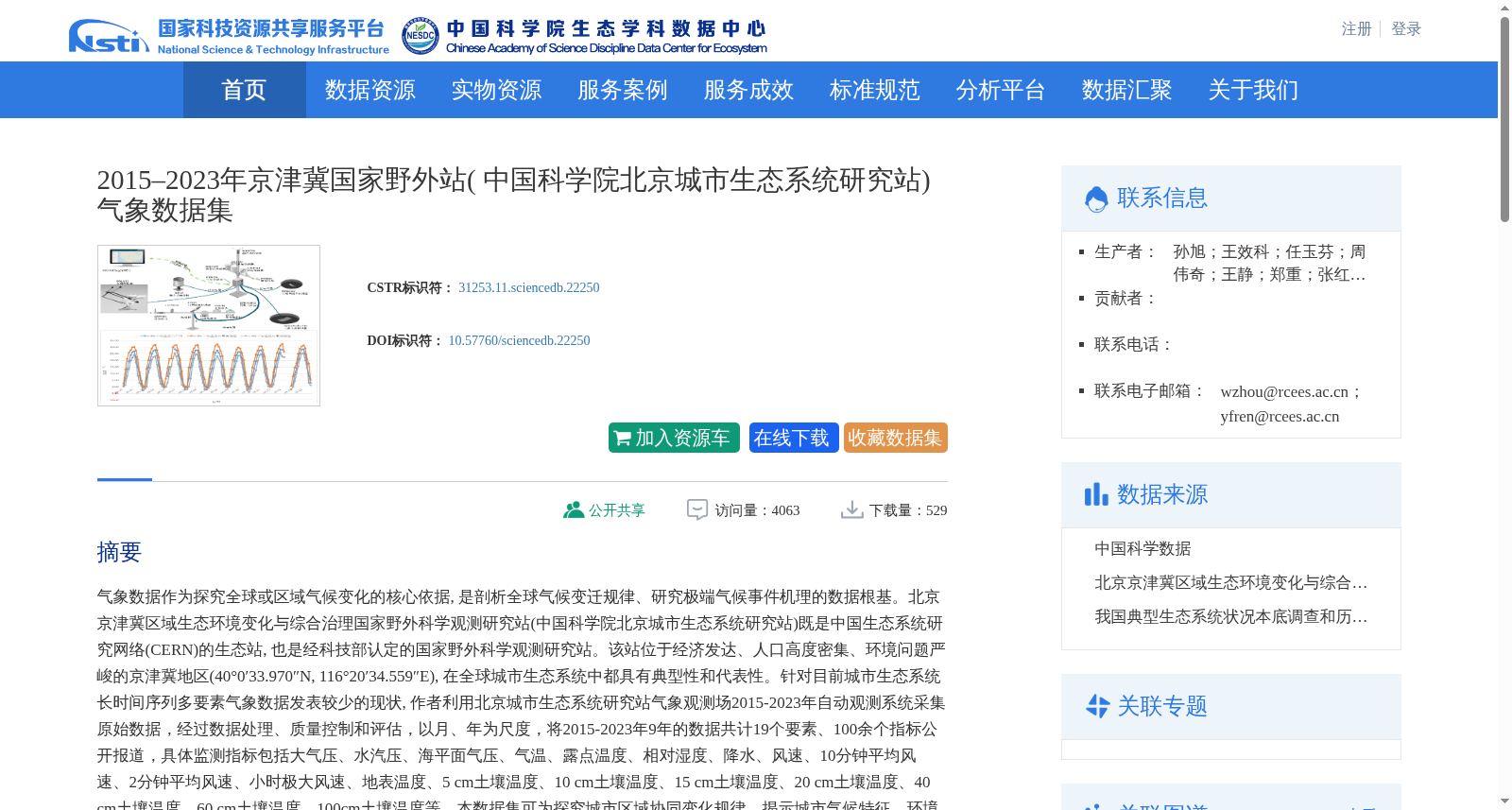Click the page vertical scrollbar thumb
Image resolution: width=1512 pixels, height=810 pixels.
[1504, 118]
